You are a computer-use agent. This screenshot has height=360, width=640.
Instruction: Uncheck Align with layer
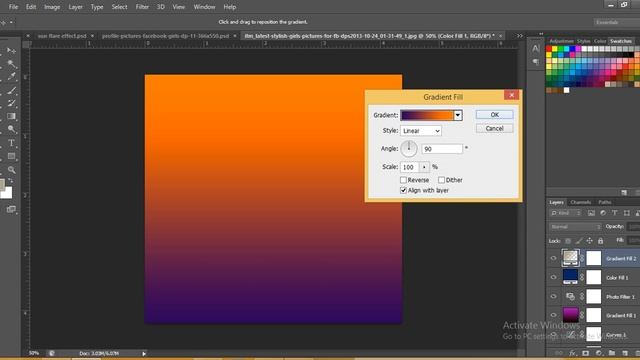pyautogui.click(x=403, y=191)
